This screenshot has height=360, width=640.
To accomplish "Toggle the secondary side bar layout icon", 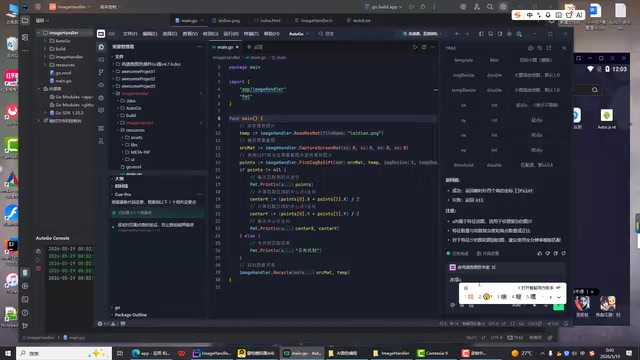I will point(500,34).
